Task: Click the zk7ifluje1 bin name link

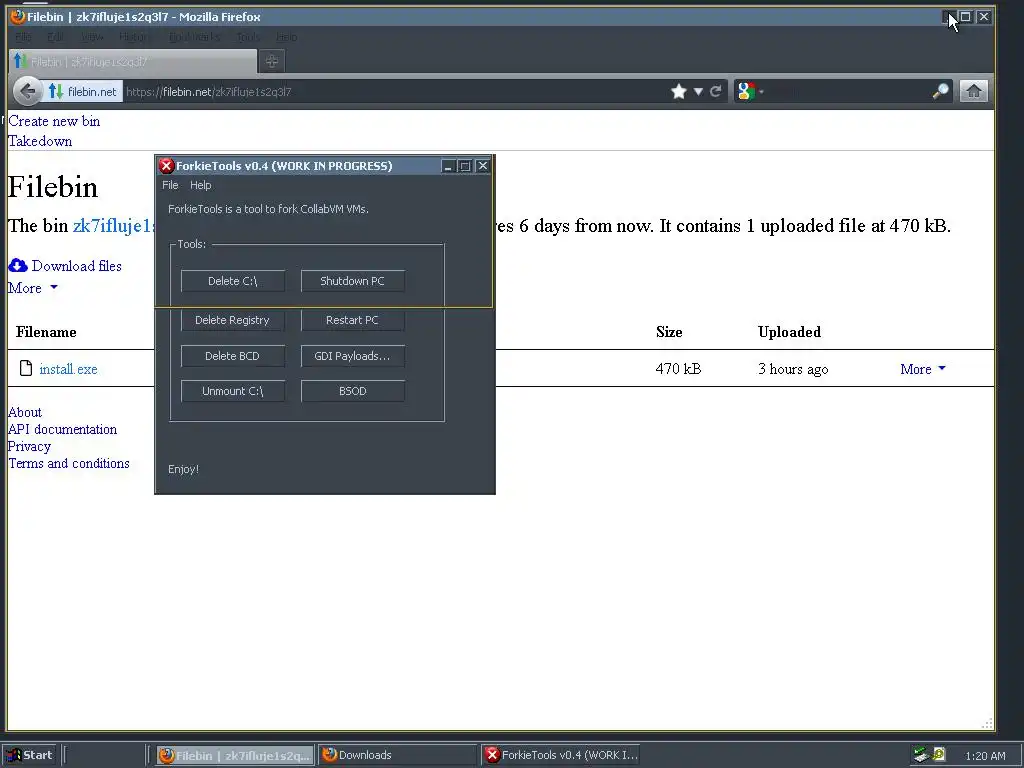Action: 114,226
